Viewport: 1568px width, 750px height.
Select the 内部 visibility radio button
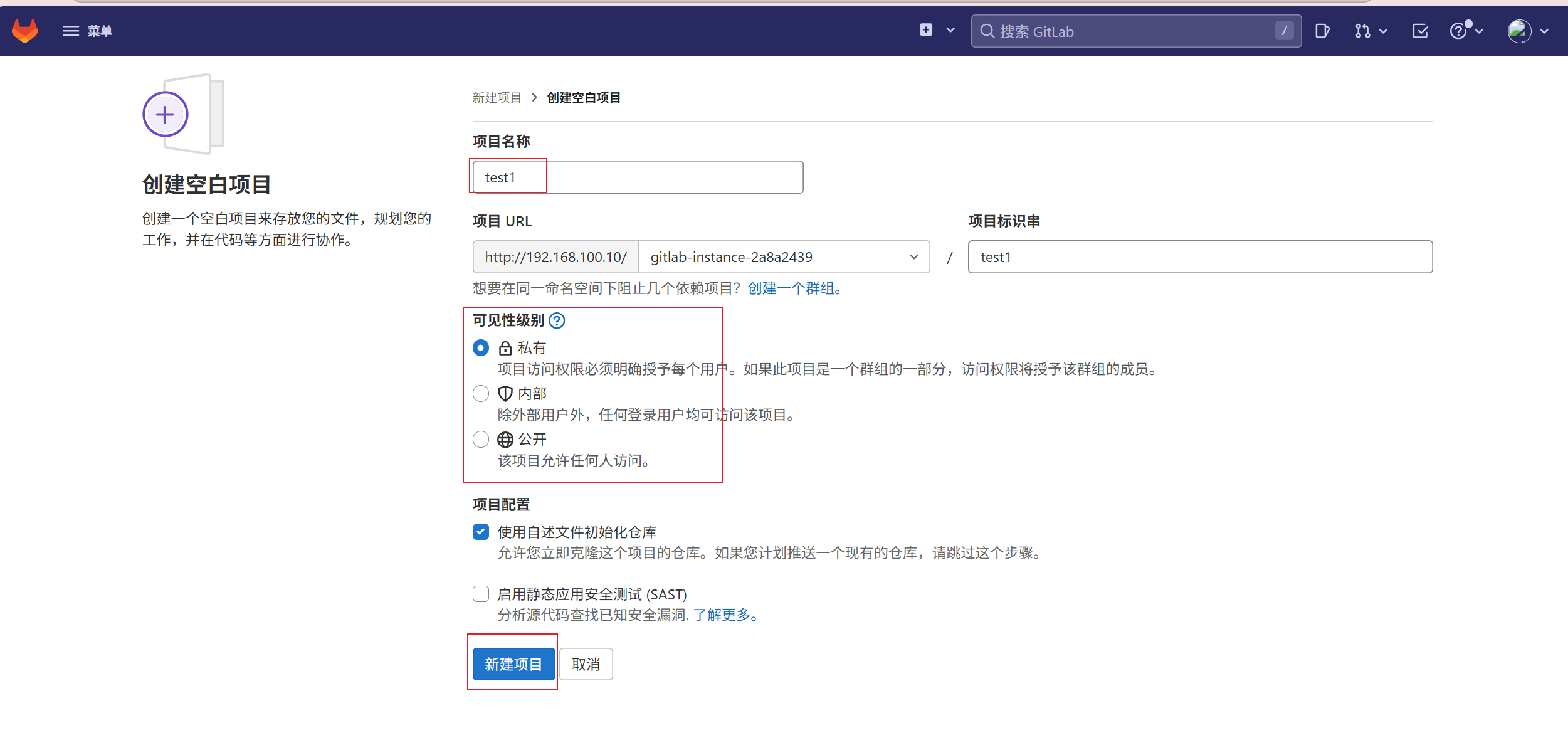[481, 394]
